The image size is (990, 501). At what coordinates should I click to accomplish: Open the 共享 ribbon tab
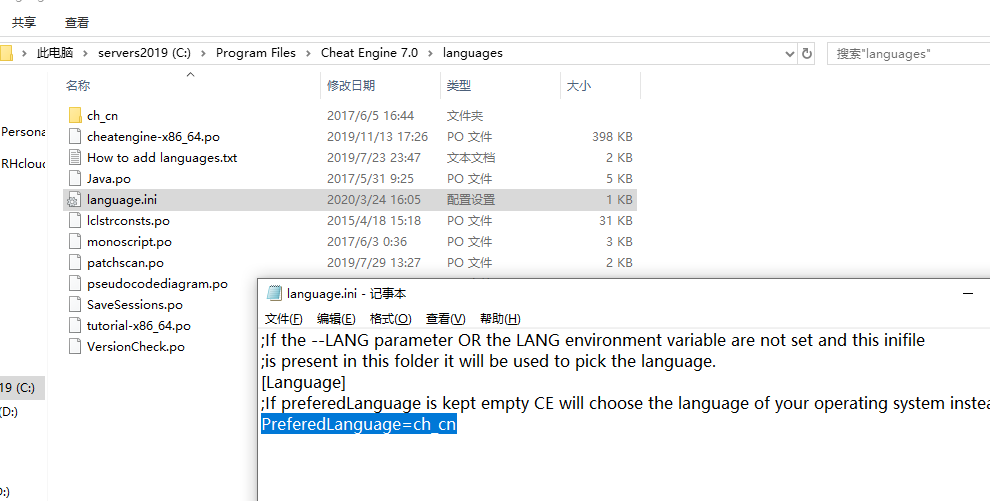pos(24,23)
